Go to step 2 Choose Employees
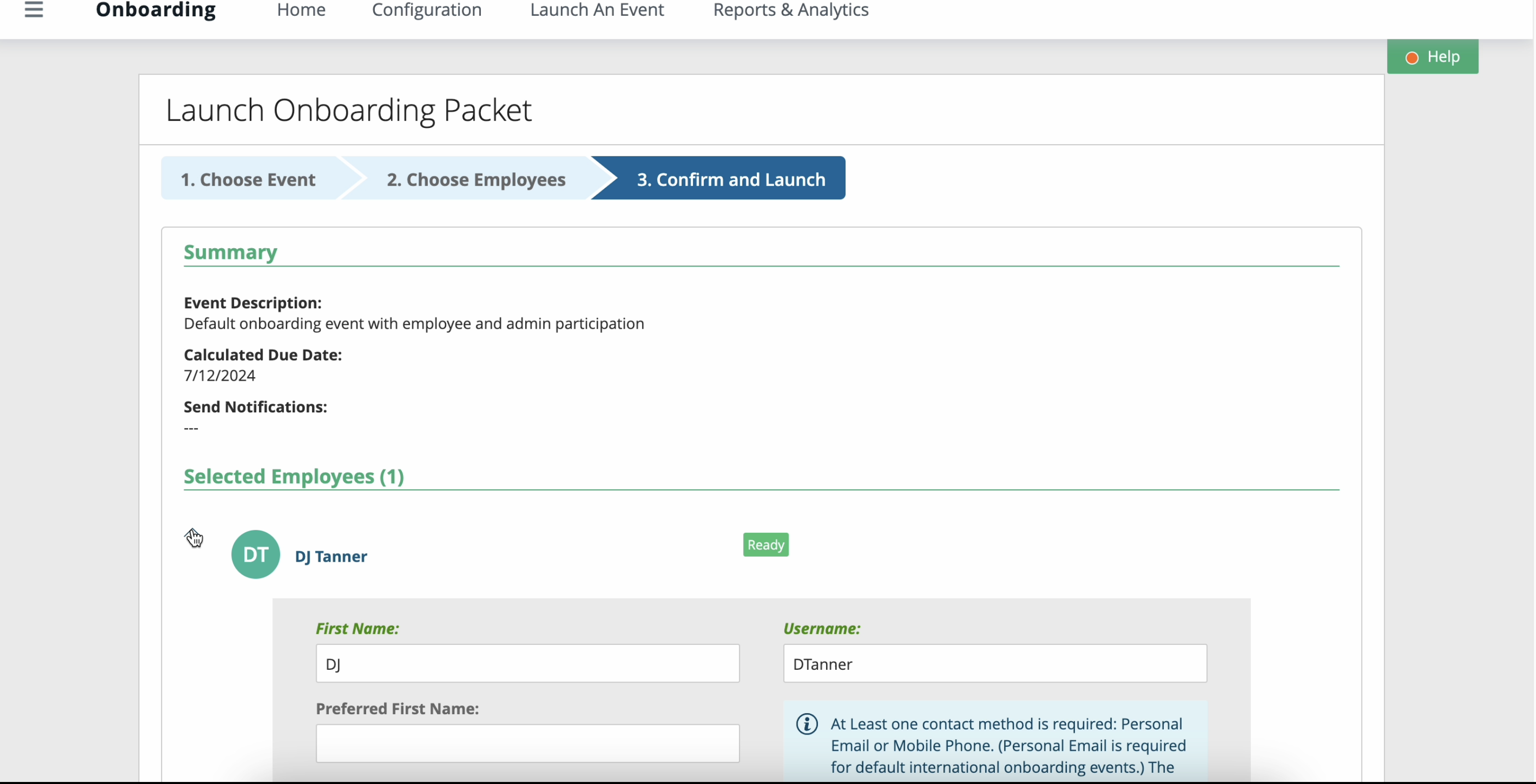 (476, 178)
